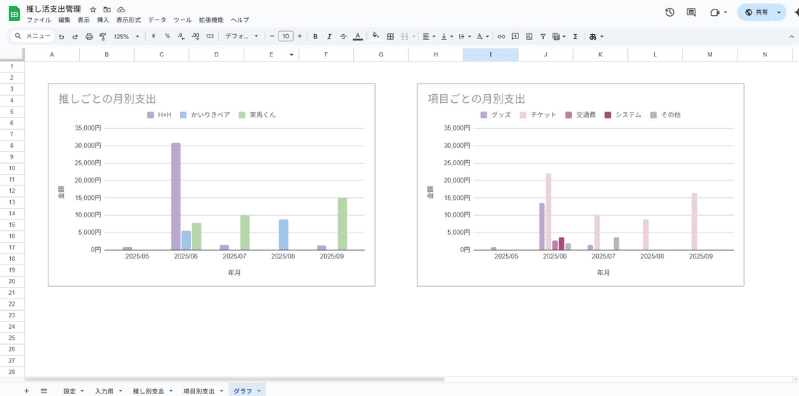Image resolution: width=799 pixels, height=396 pixels.
Task: Select the paint format roller tool
Action: [x=102, y=37]
